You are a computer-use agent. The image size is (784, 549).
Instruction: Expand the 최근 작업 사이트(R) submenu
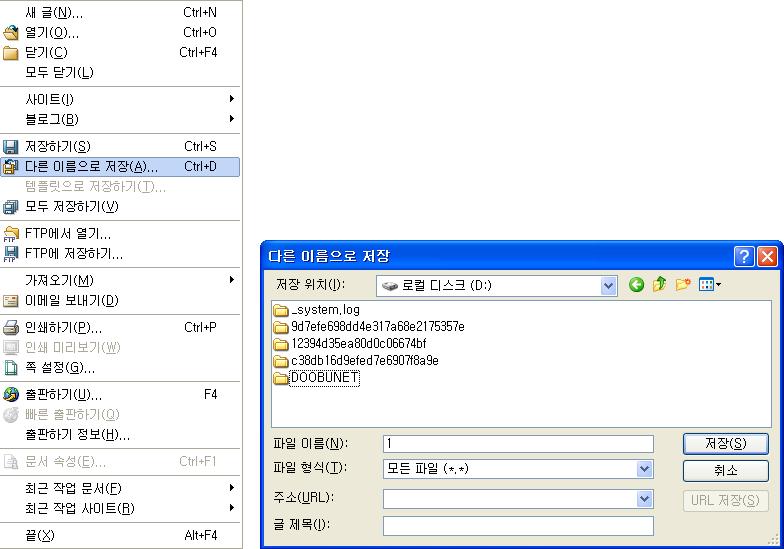(x=232, y=508)
